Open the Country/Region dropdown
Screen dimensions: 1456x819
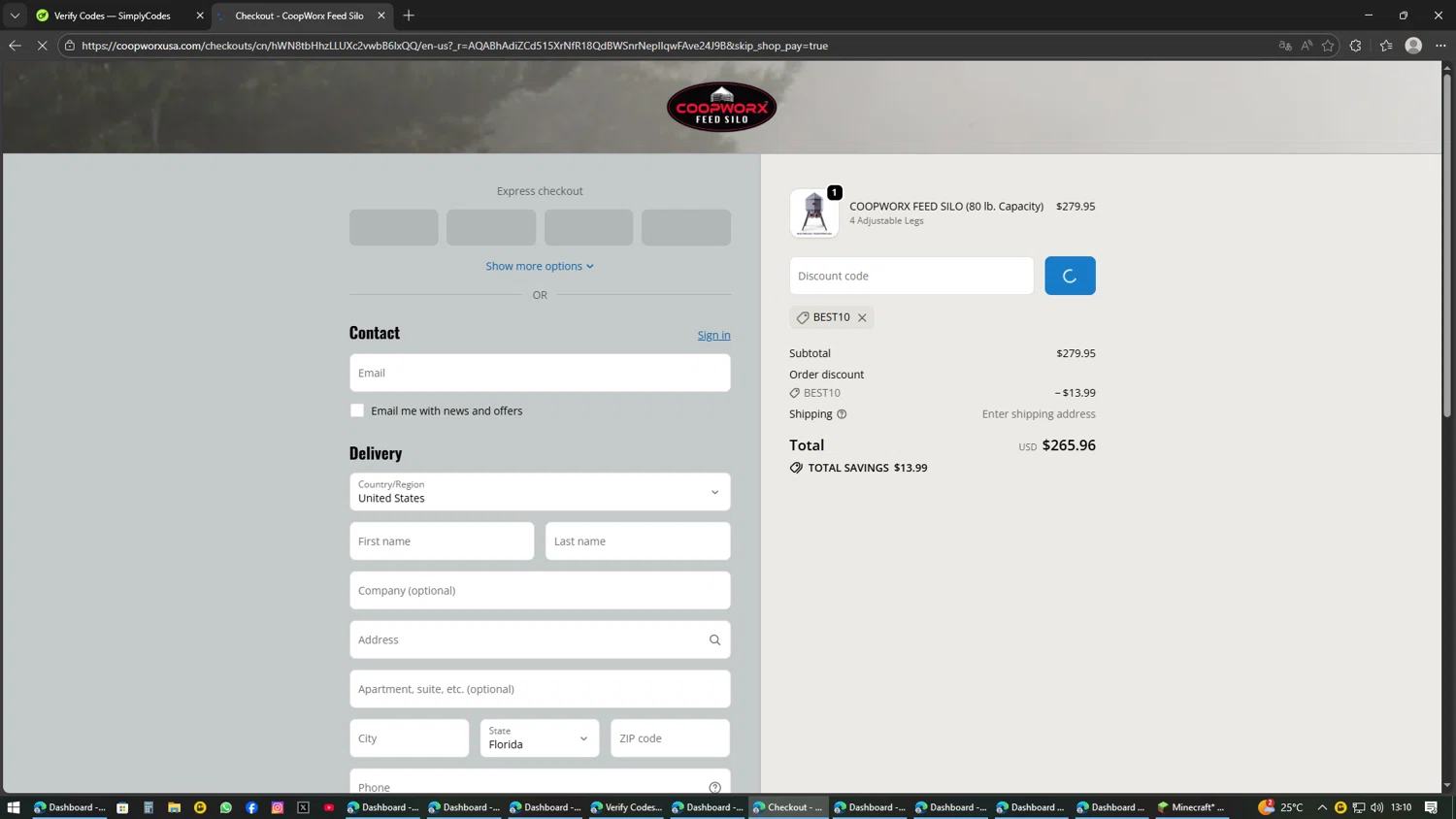pyautogui.click(x=540, y=492)
